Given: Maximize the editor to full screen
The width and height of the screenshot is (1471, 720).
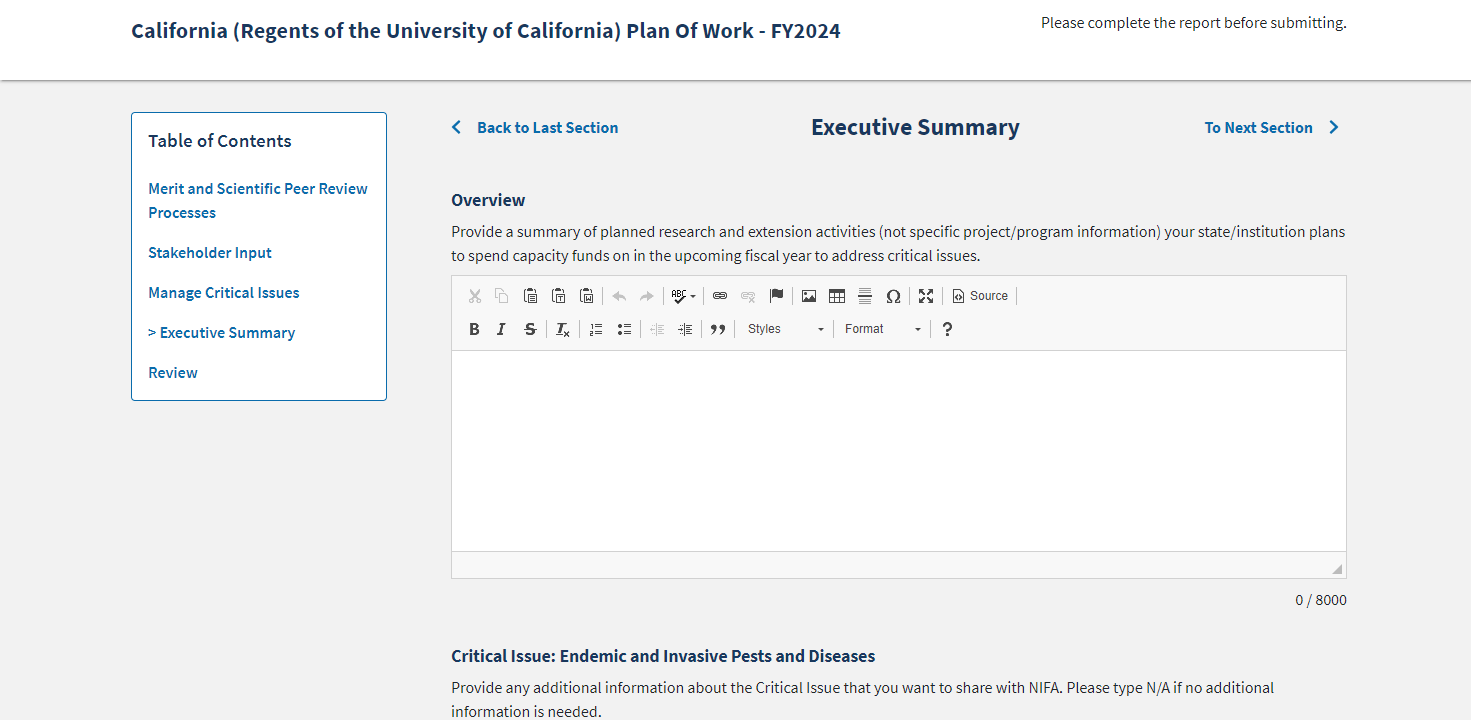Looking at the screenshot, I should coord(926,296).
